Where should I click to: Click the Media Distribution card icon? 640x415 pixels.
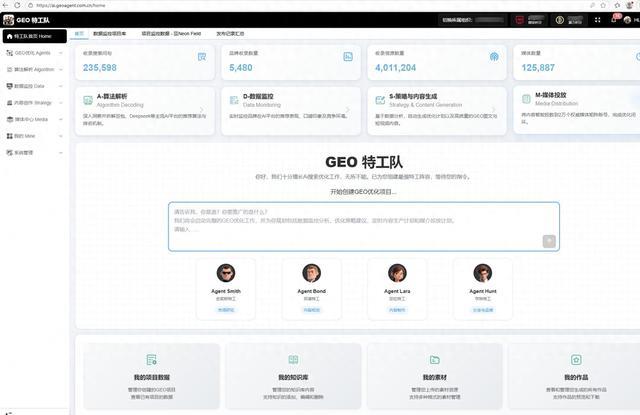pos(526,99)
